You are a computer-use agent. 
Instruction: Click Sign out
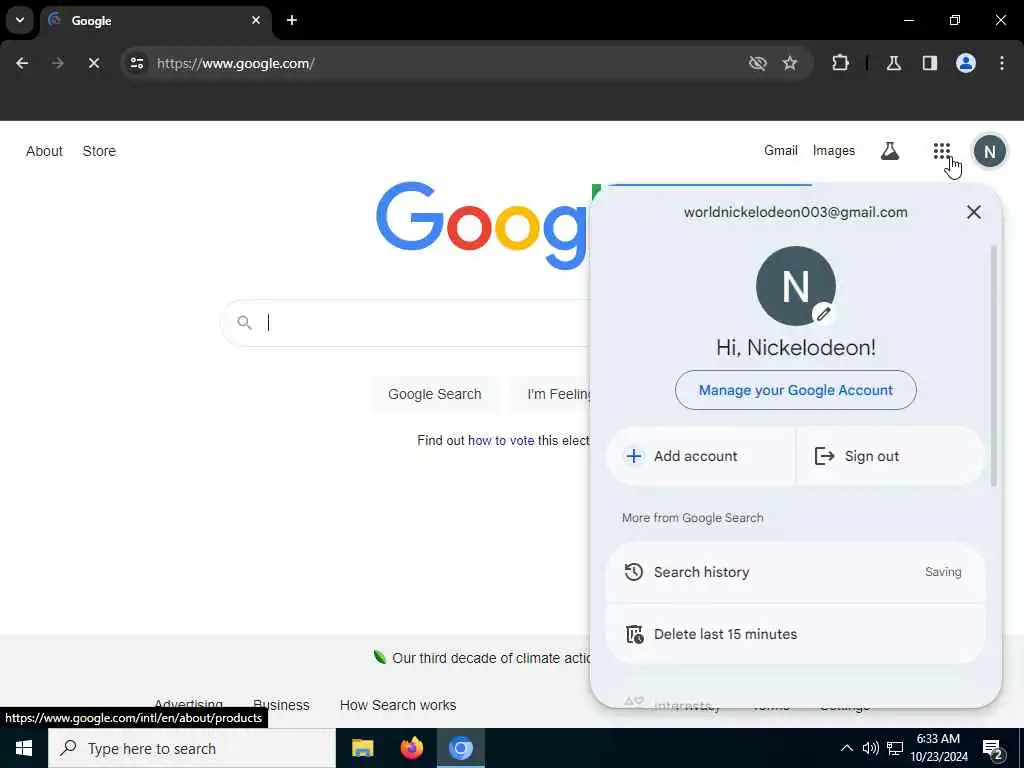click(889, 456)
